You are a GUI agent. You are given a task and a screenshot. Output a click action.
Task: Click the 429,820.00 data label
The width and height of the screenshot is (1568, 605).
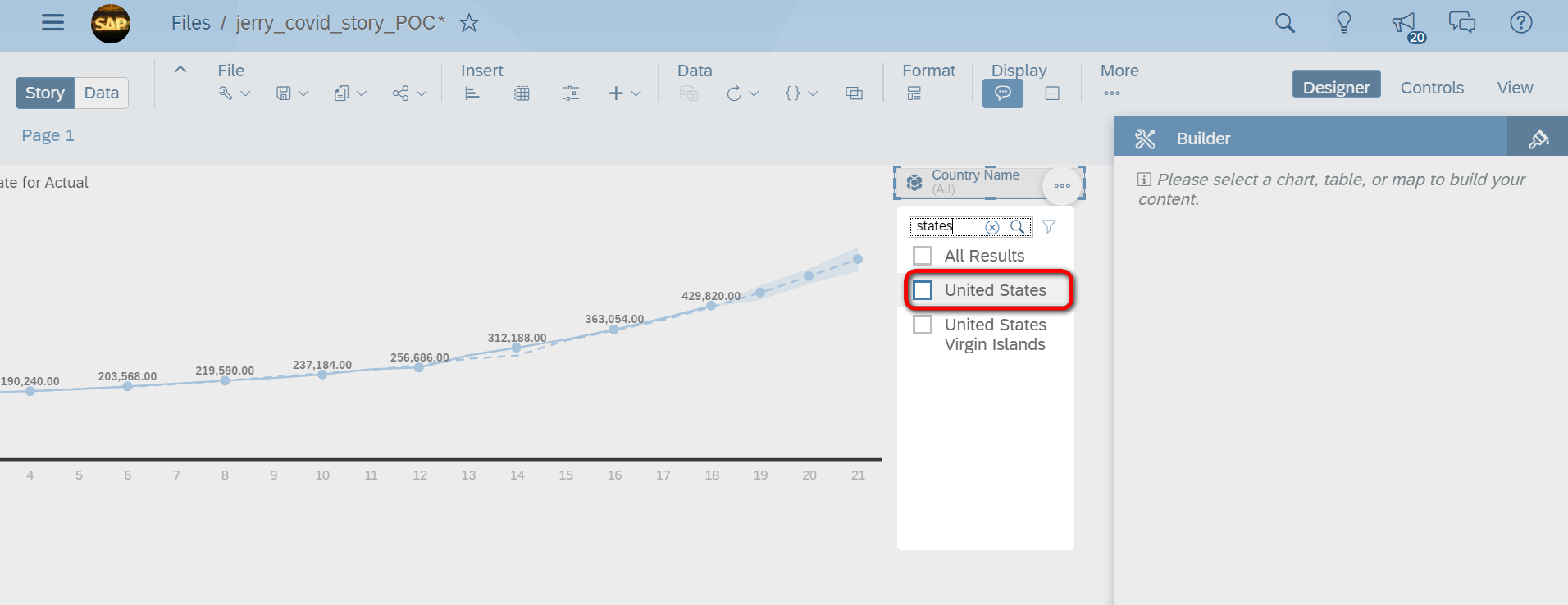coord(711,296)
